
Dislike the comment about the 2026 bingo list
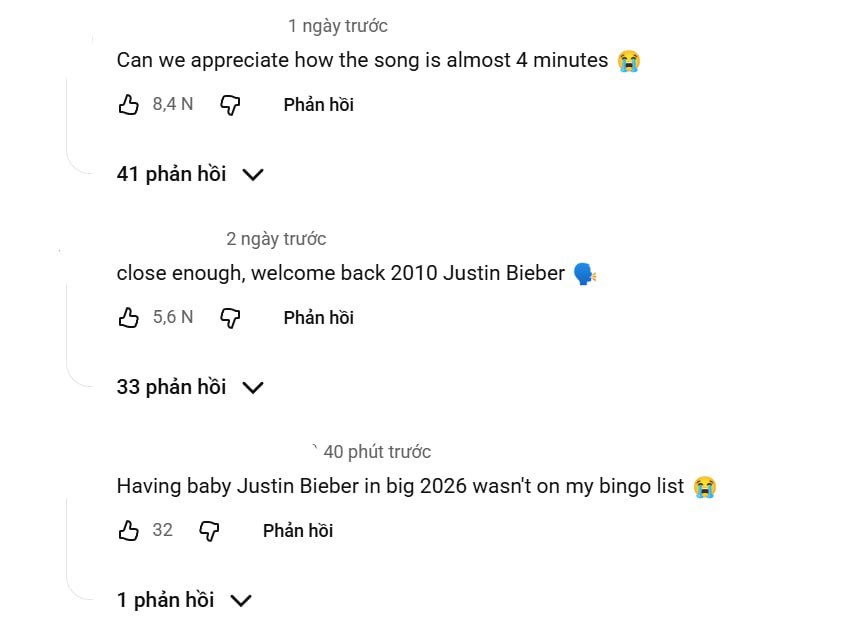pos(209,530)
